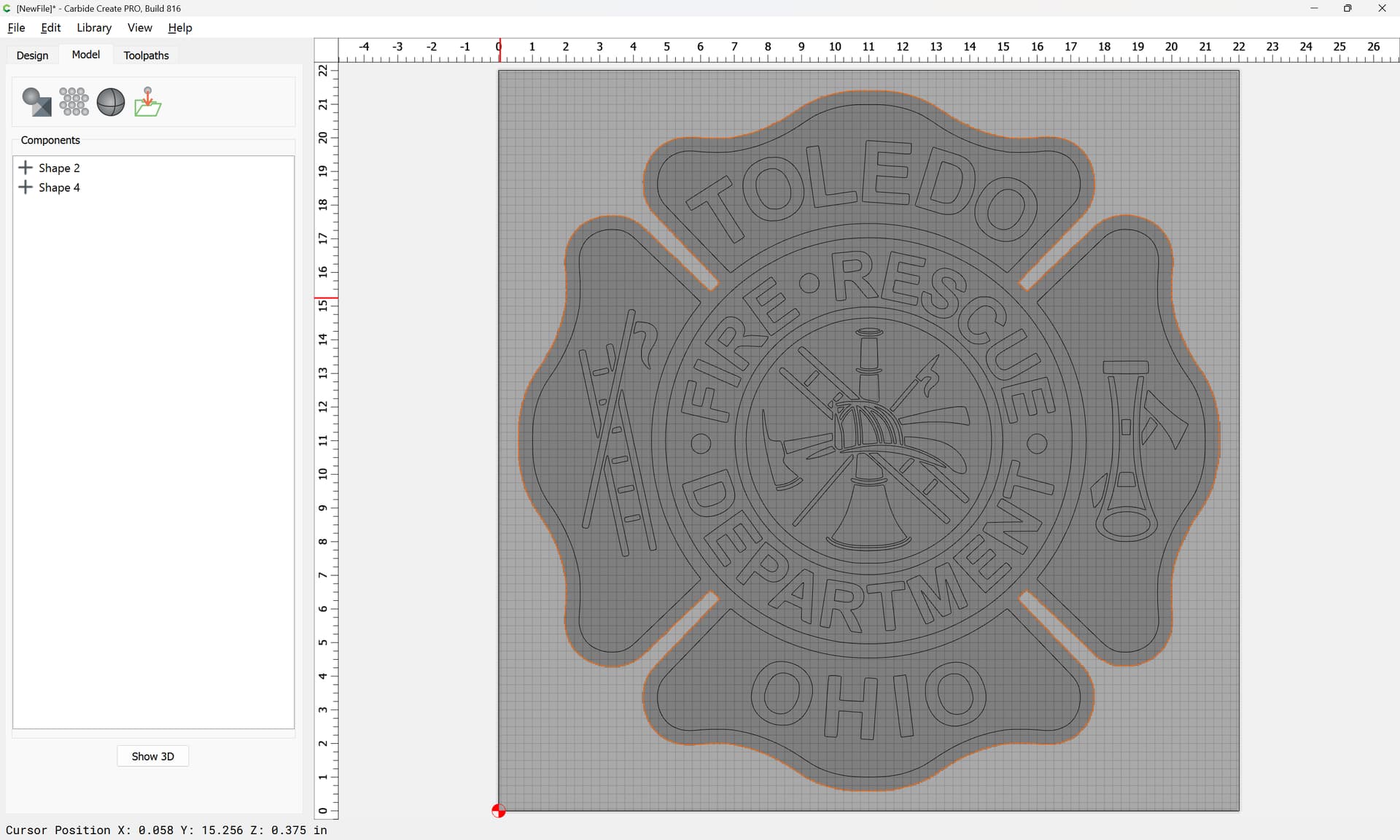Screen dimensions: 1400x840
Task: Open the View menu
Action: 139,28
